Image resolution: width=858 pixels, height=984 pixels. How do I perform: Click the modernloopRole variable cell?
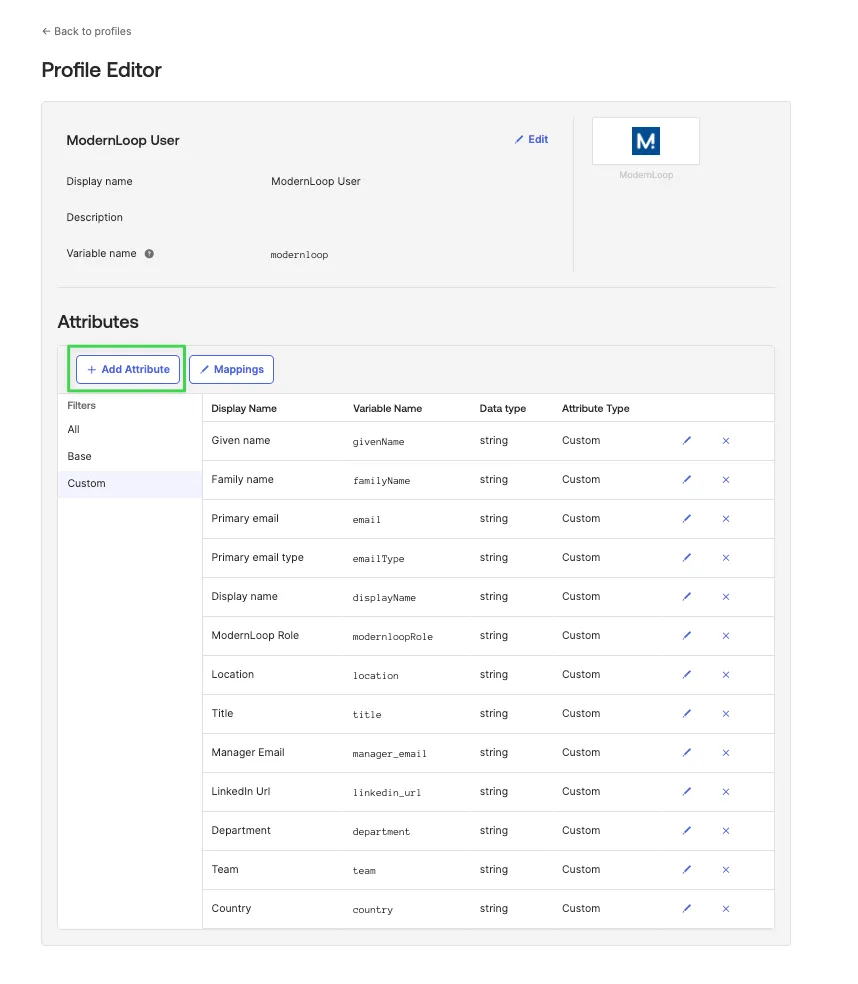(x=392, y=636)
